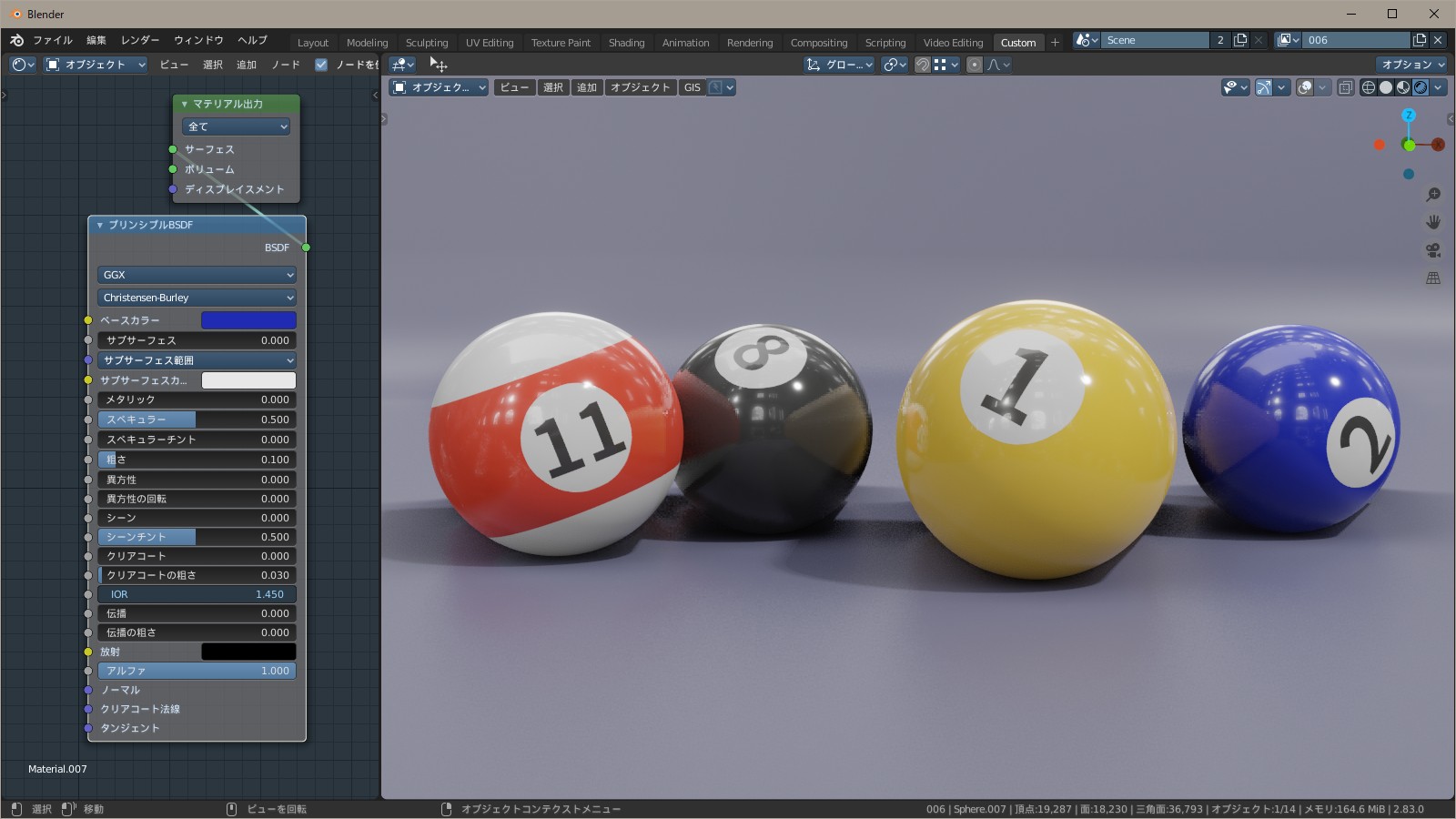Click the zoom magnifier viewport gizmo
Screen dimensions: 1456x819
coord(1433,195)
